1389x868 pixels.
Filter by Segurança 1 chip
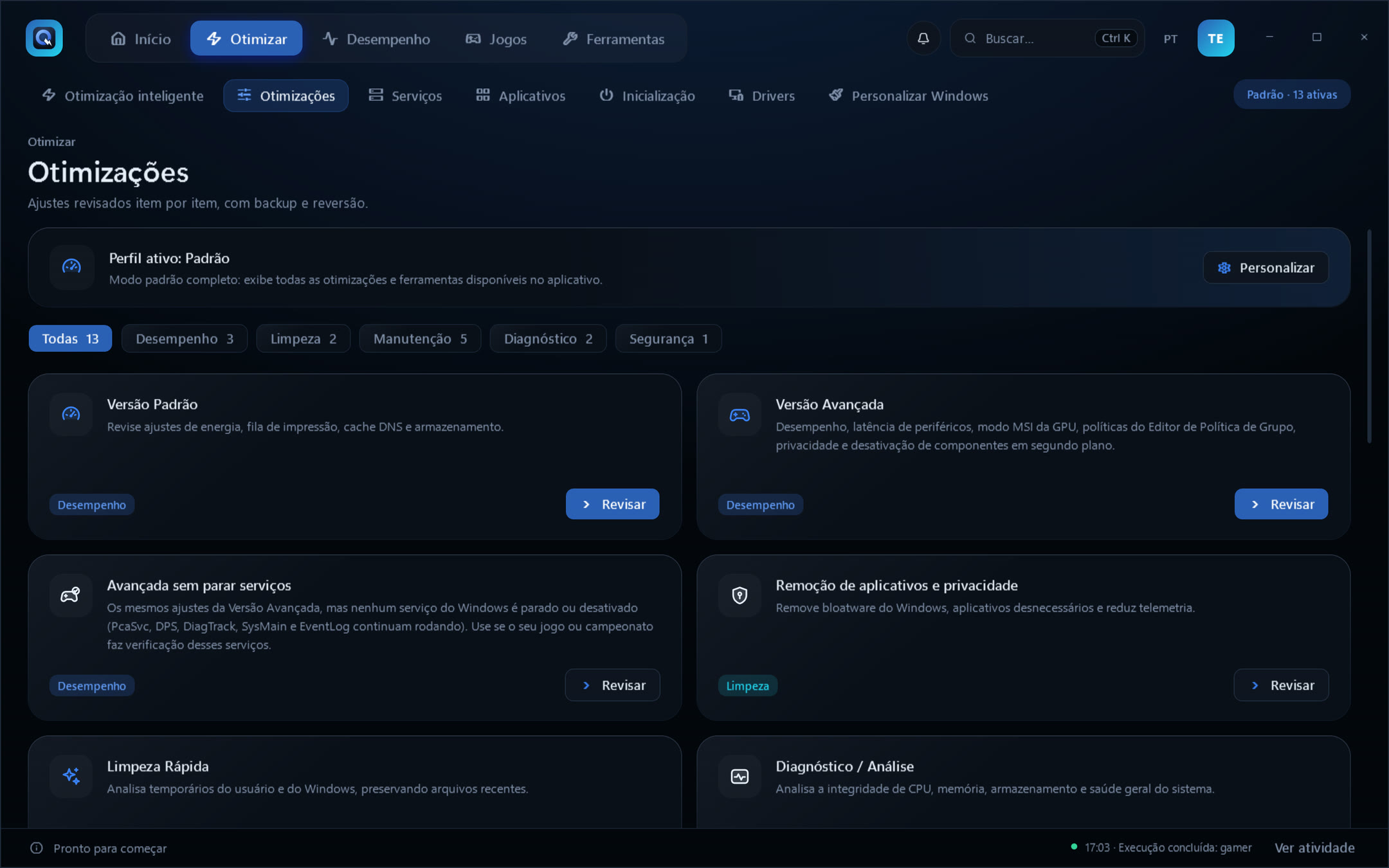point(668,338)
